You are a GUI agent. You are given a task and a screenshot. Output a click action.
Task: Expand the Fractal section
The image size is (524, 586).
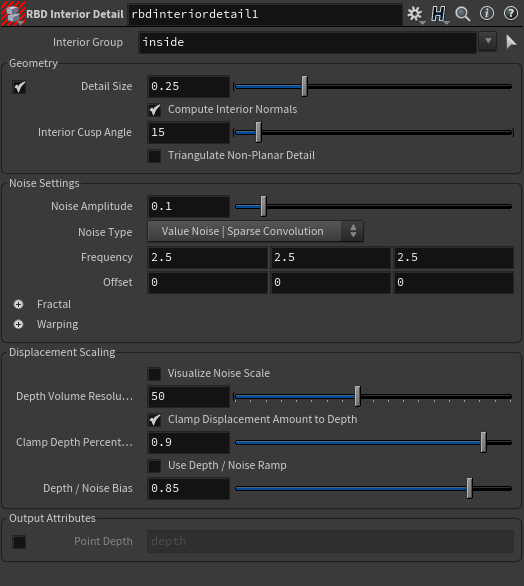click(18, 305)
